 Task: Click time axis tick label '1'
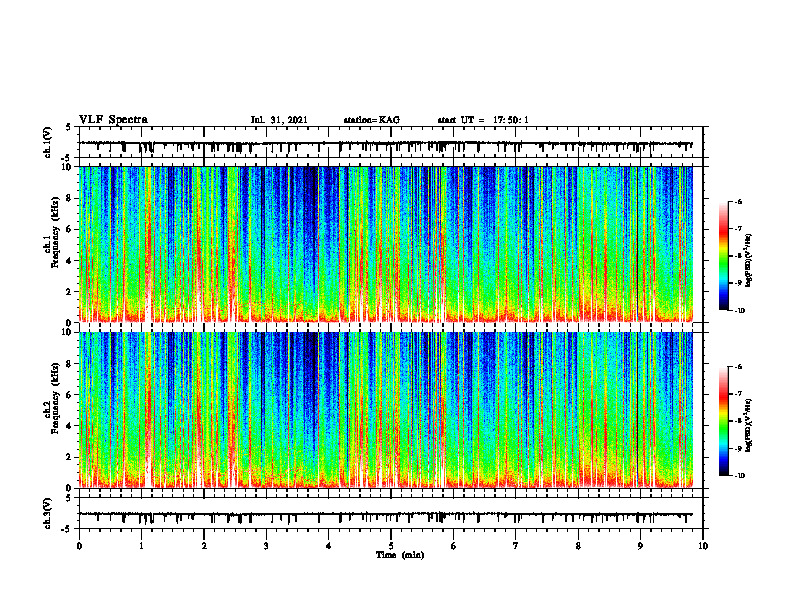pos(141,546)
